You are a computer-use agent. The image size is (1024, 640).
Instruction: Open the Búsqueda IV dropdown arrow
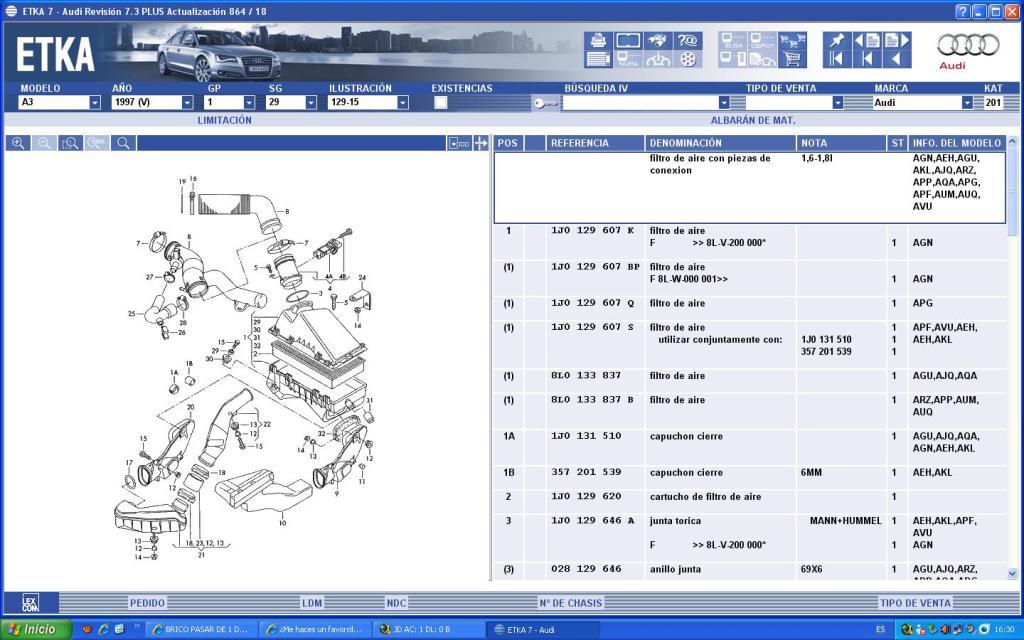(724, 103)
